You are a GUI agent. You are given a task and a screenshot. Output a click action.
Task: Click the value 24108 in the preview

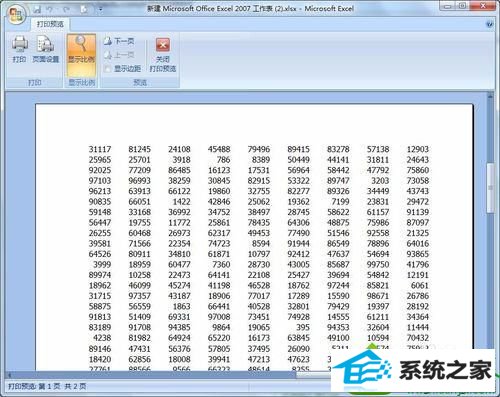(179, 149)
